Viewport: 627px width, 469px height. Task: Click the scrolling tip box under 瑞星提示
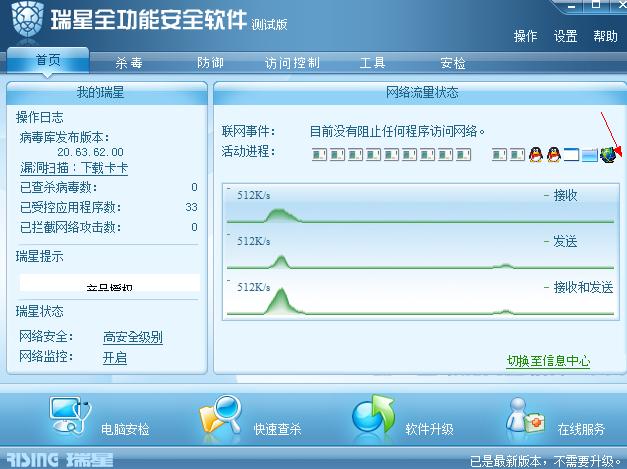(110, 283)
